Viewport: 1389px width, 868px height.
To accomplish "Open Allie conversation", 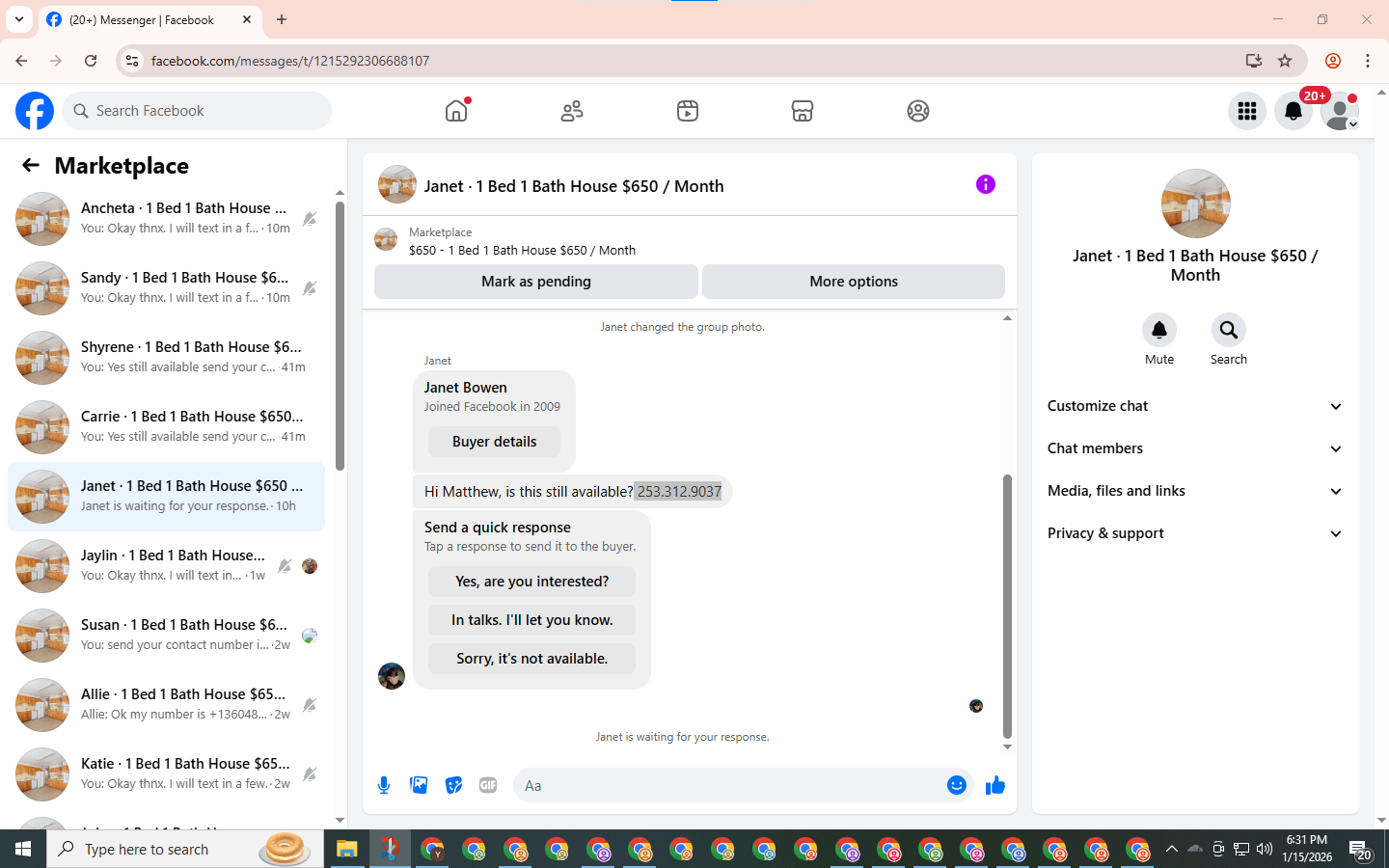I will point(166,705).
